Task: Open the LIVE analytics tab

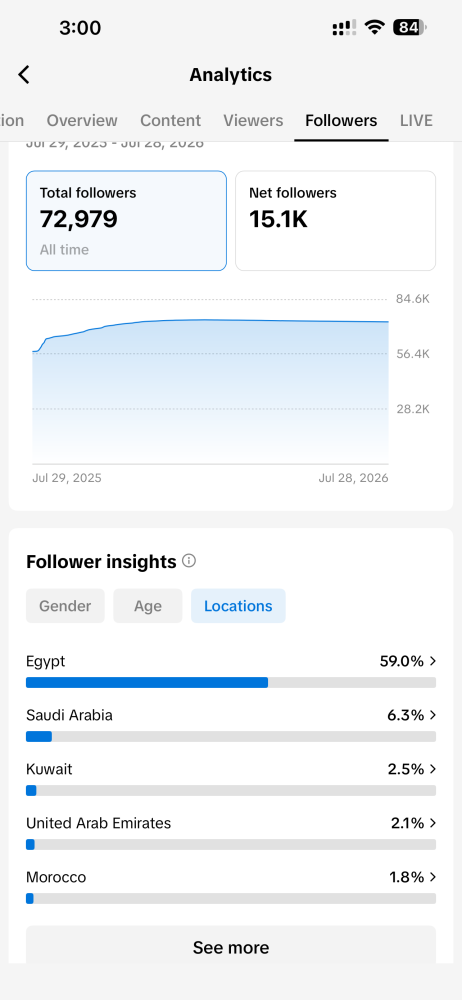Action: (x=416, y=121)
